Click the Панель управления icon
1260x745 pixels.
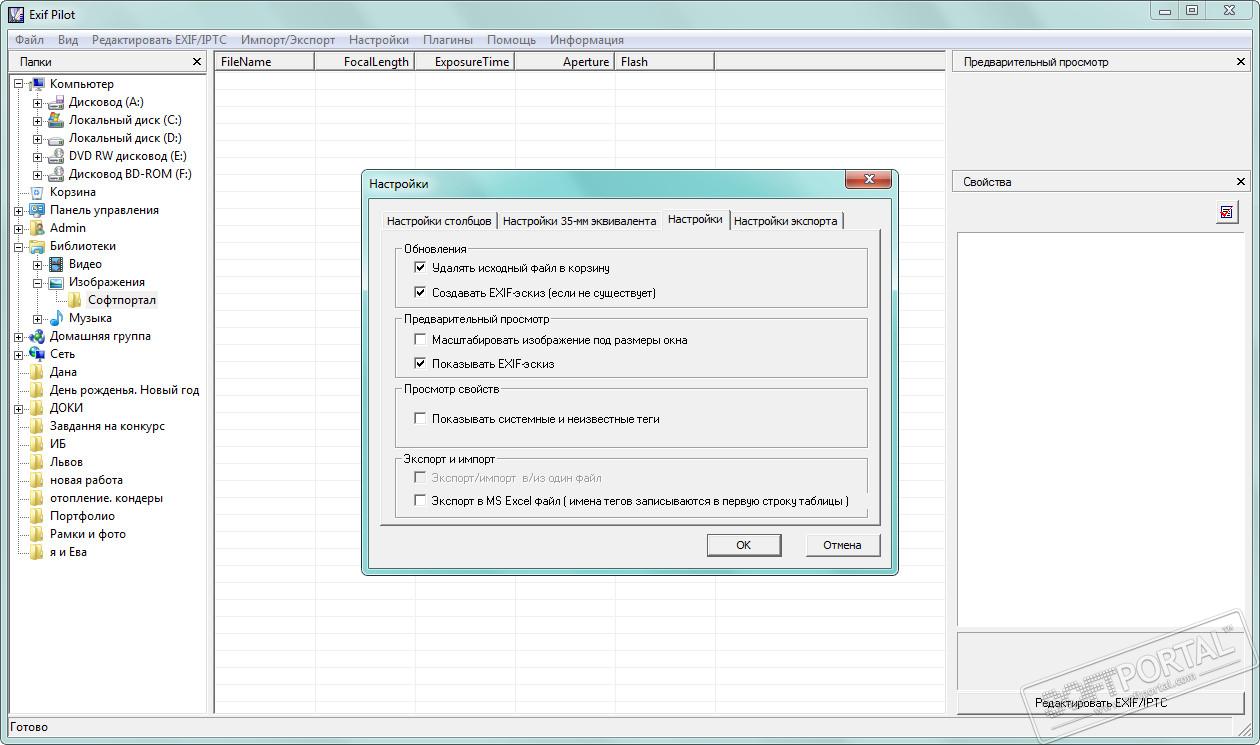[x=37, y=210]
